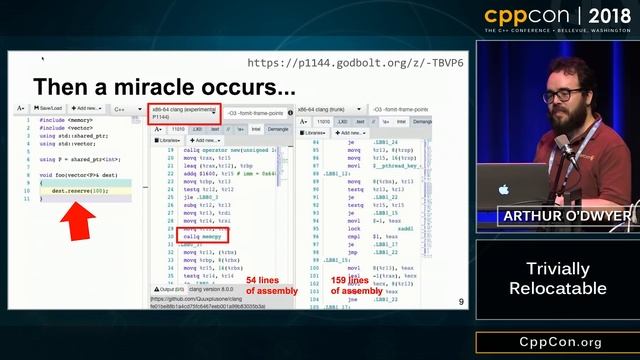This screenshot has width=640, height=360.
Task: Click the callq operator new assembly line
Action: point(230,150)
